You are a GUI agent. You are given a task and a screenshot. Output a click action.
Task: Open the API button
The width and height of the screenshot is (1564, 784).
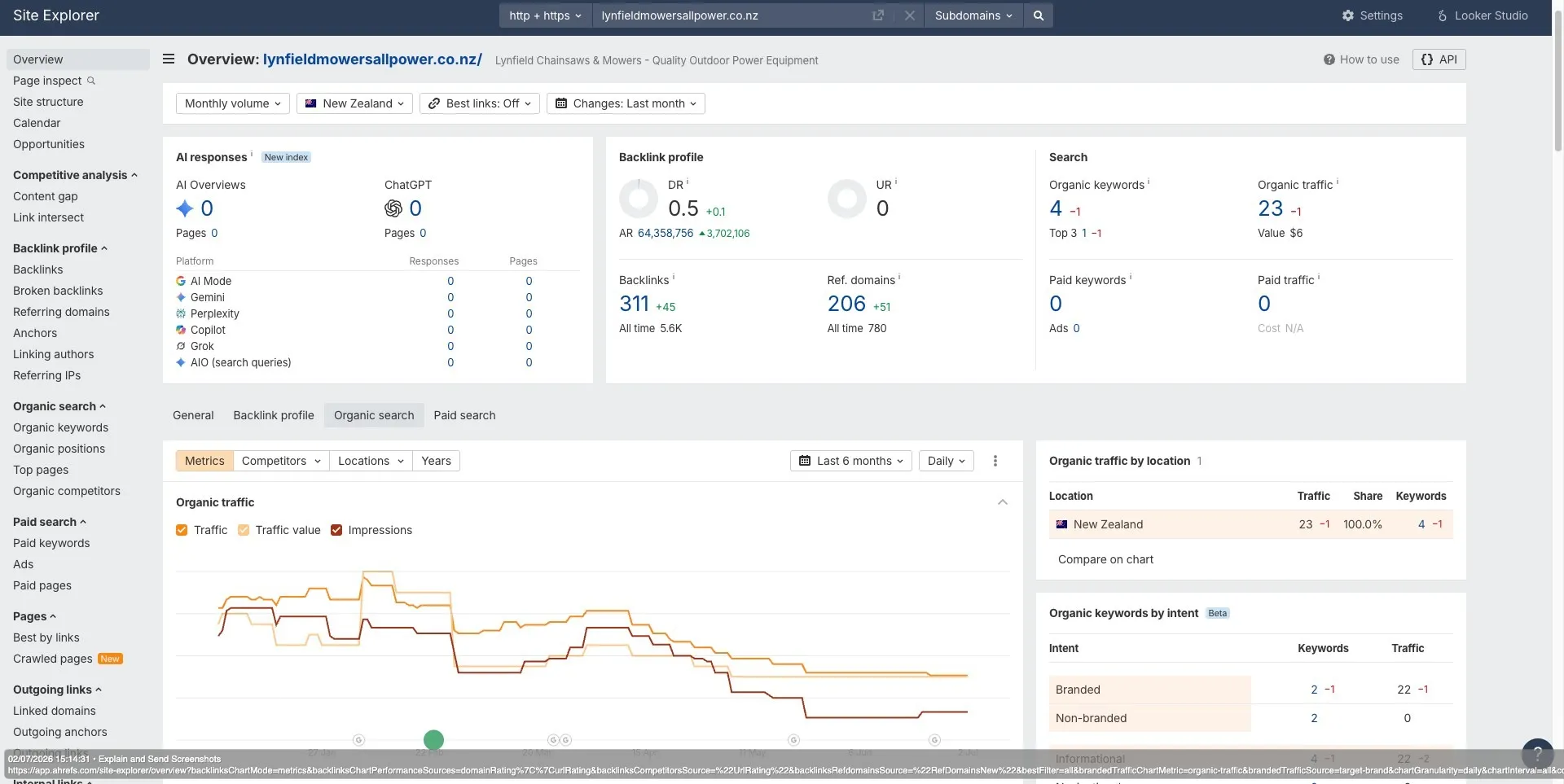(x=1439, y=59)
